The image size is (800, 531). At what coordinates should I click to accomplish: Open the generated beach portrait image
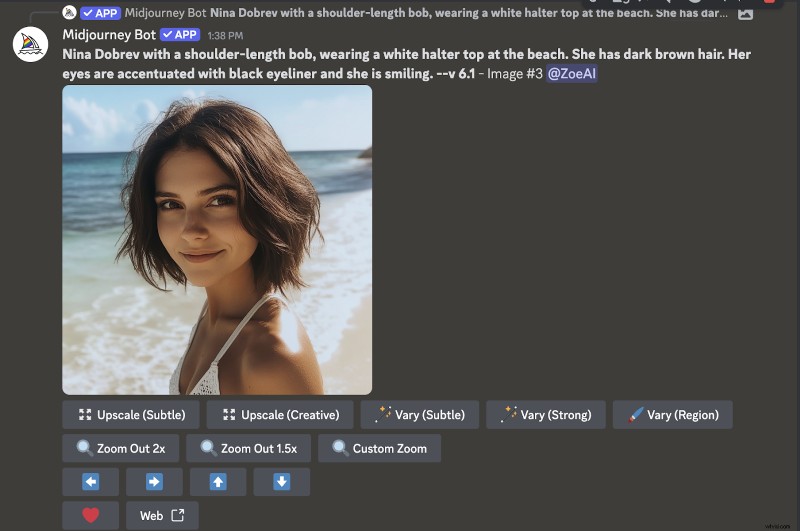click(x=217, y=240)
